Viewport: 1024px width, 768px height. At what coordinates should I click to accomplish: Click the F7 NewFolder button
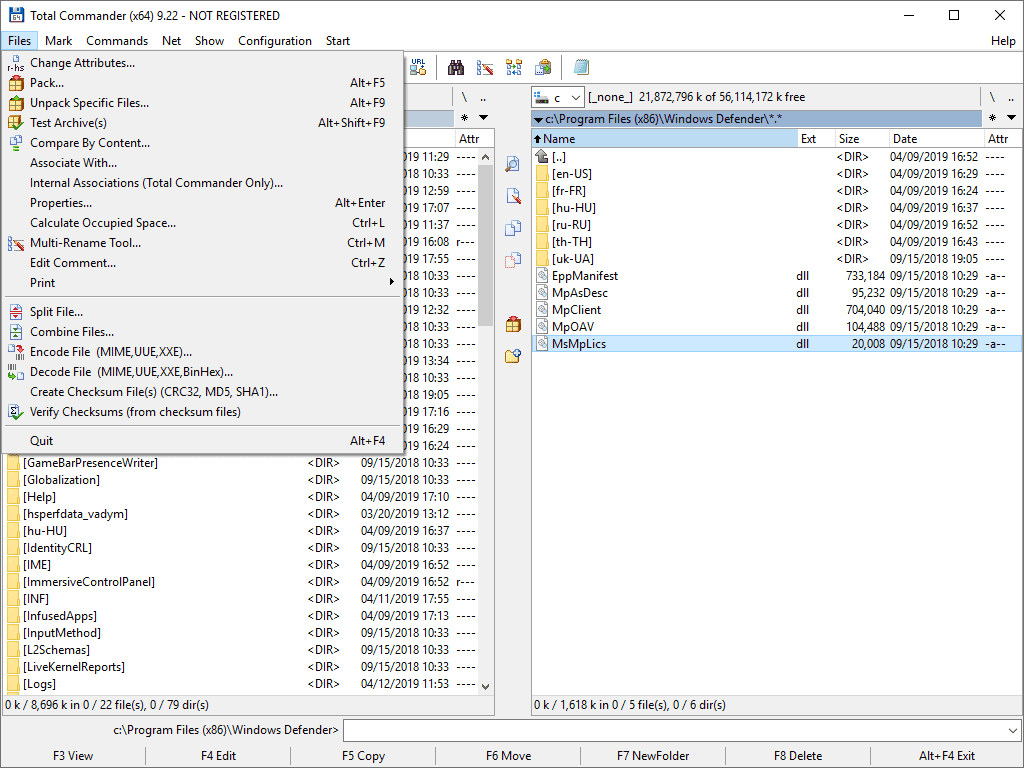coord(653,756)
